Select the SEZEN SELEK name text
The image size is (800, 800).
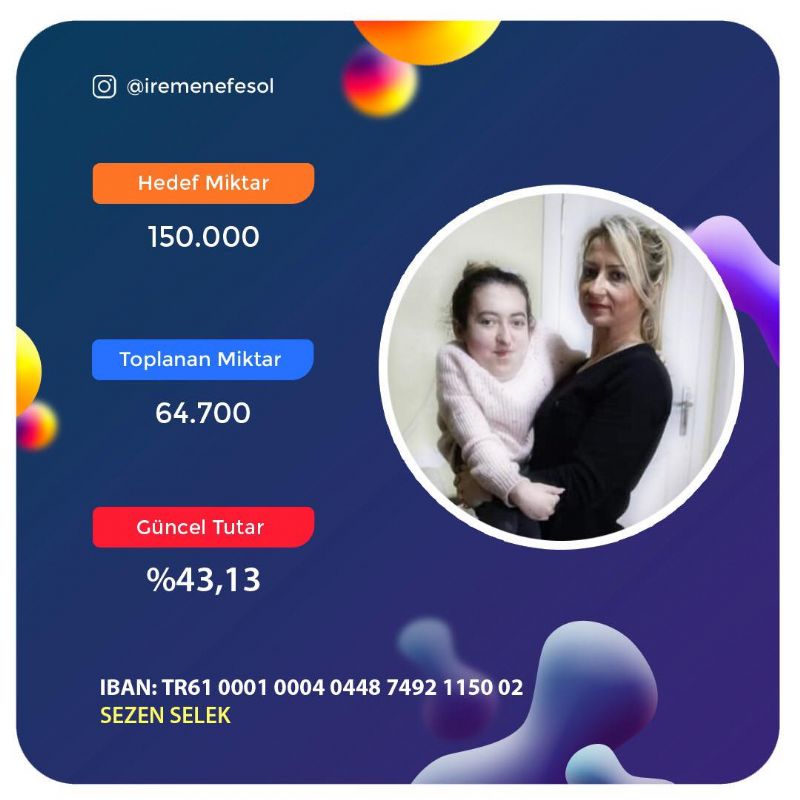pos(165,715)
